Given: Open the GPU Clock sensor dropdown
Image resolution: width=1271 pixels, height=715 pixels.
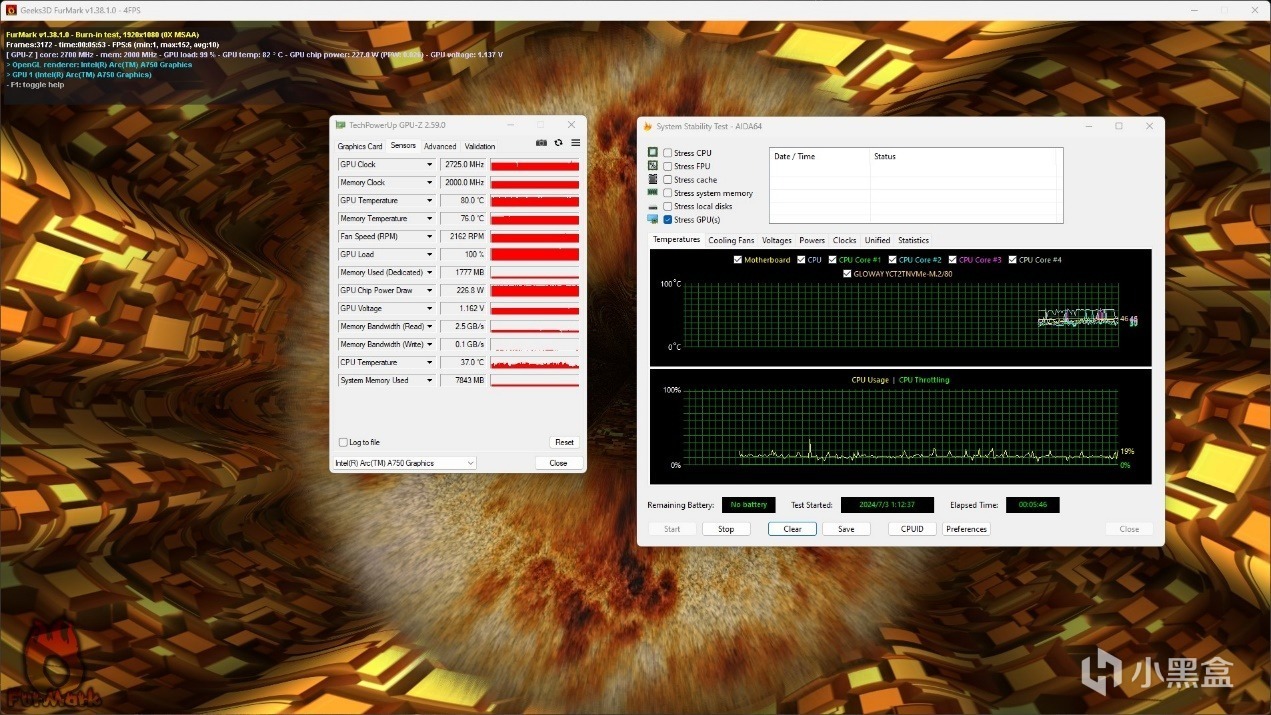Looking at the screenshot, I should (430, 165).
